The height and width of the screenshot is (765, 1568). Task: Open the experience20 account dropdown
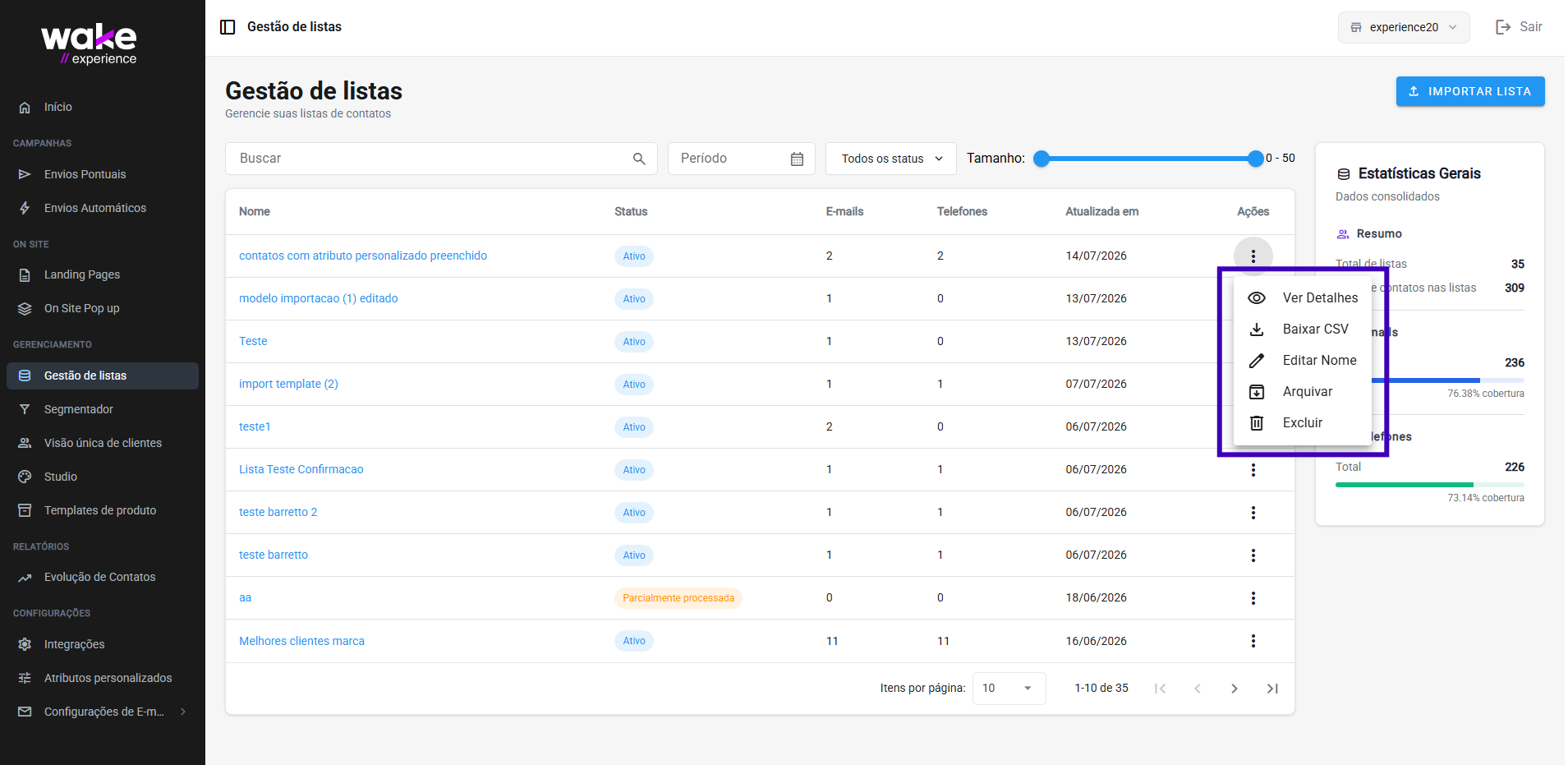(1404, 27)
